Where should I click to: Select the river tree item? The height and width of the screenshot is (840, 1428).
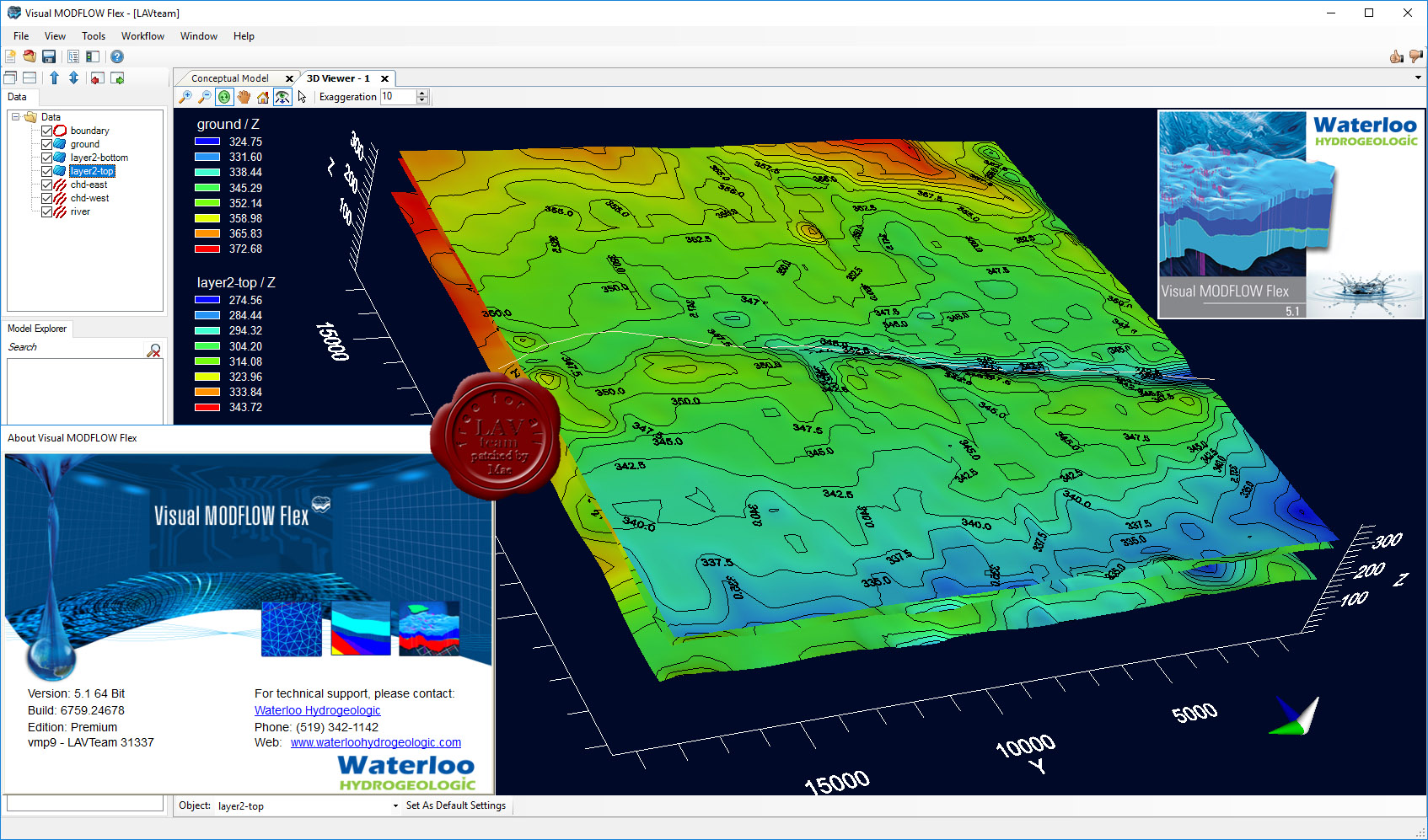80,211
